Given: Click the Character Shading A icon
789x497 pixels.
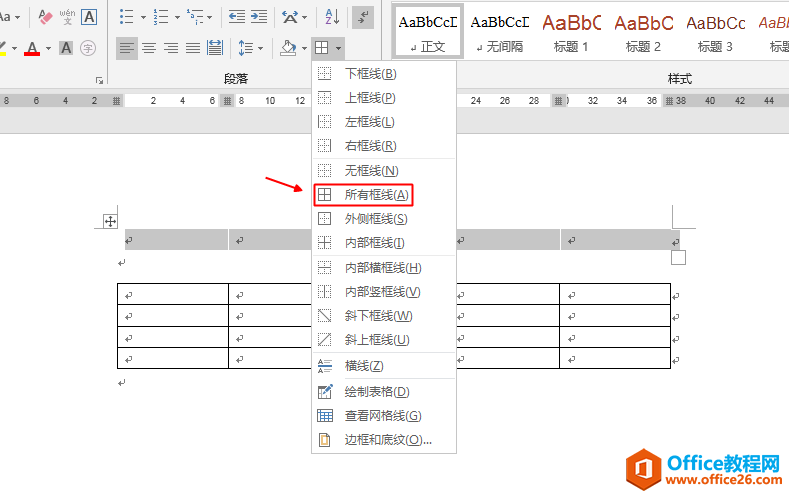Looking at the screenshot, I should [66, 48].
